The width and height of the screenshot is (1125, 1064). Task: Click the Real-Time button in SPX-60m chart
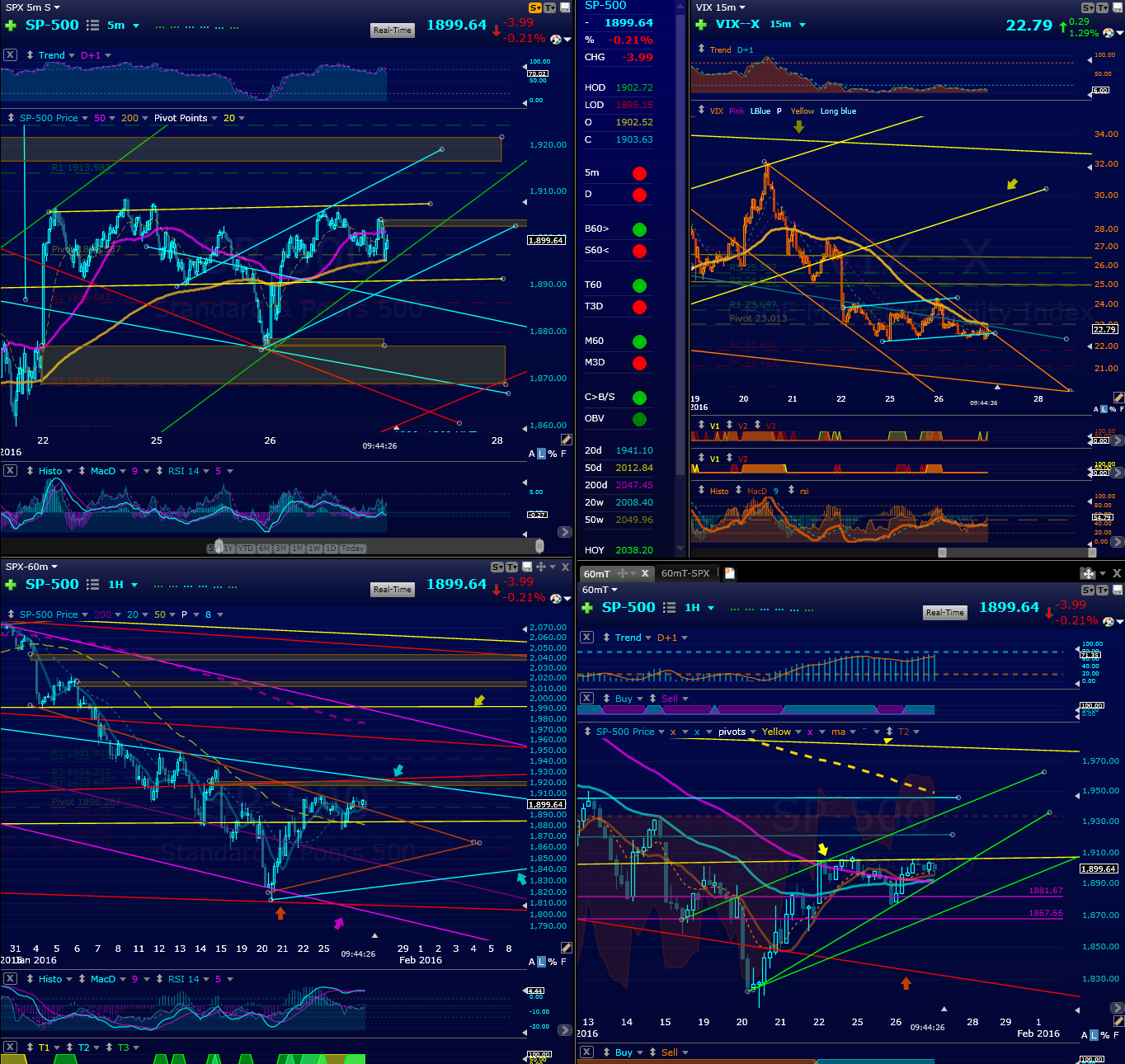point(392,589)
